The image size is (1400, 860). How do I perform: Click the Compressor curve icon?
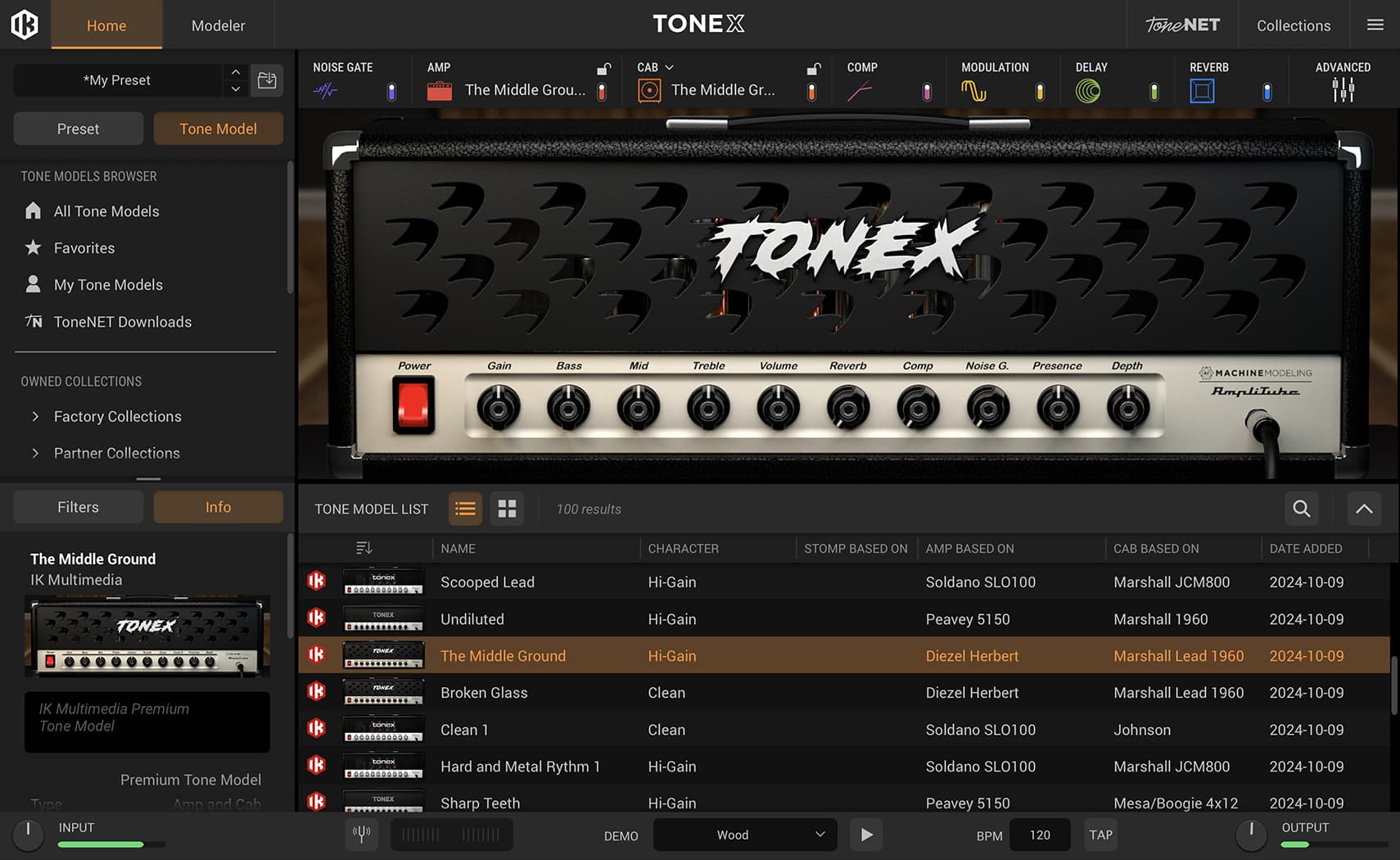(x=859, y=92)
